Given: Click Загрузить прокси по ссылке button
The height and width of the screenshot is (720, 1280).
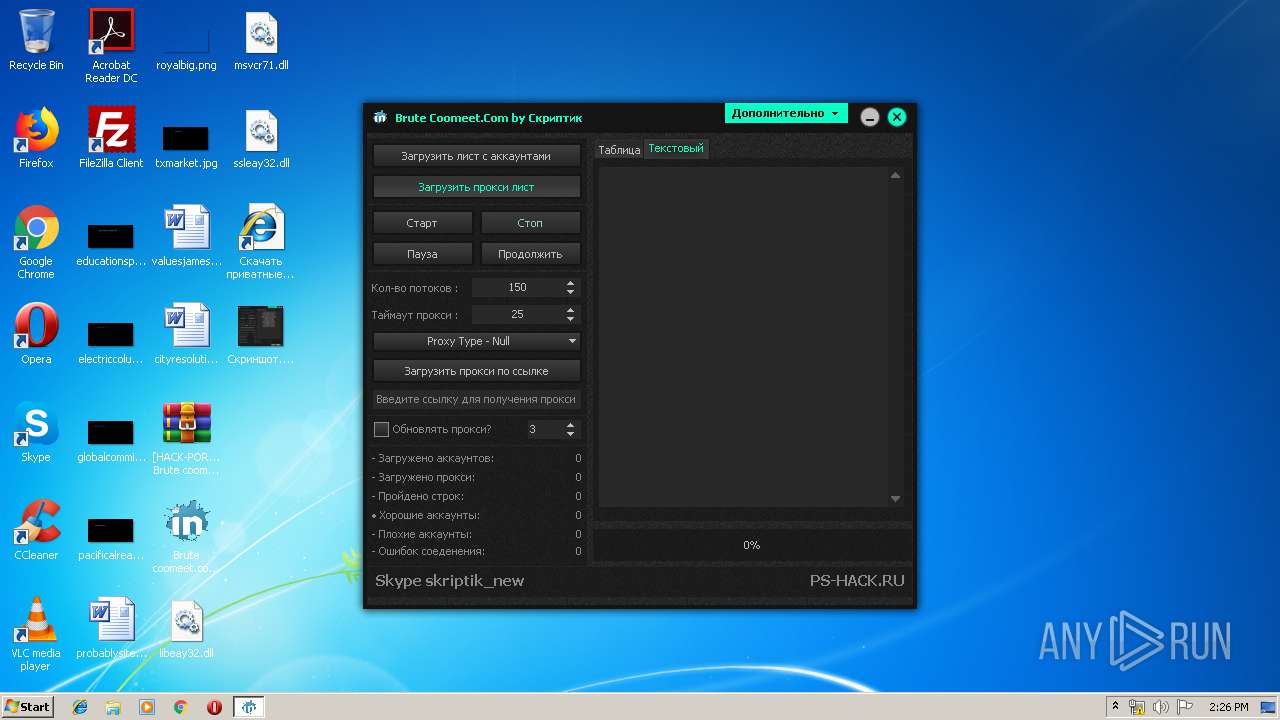Looking at the screenshot, I should [x=476, y=371].
